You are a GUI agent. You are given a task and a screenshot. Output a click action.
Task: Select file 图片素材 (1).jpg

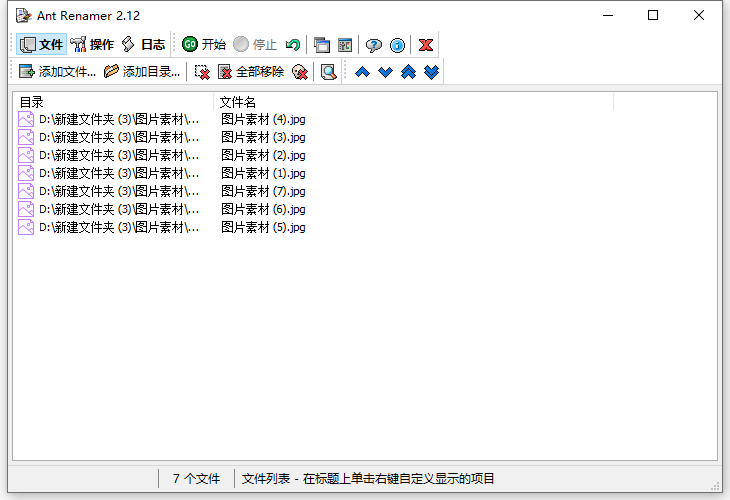[x=263, y=174]
